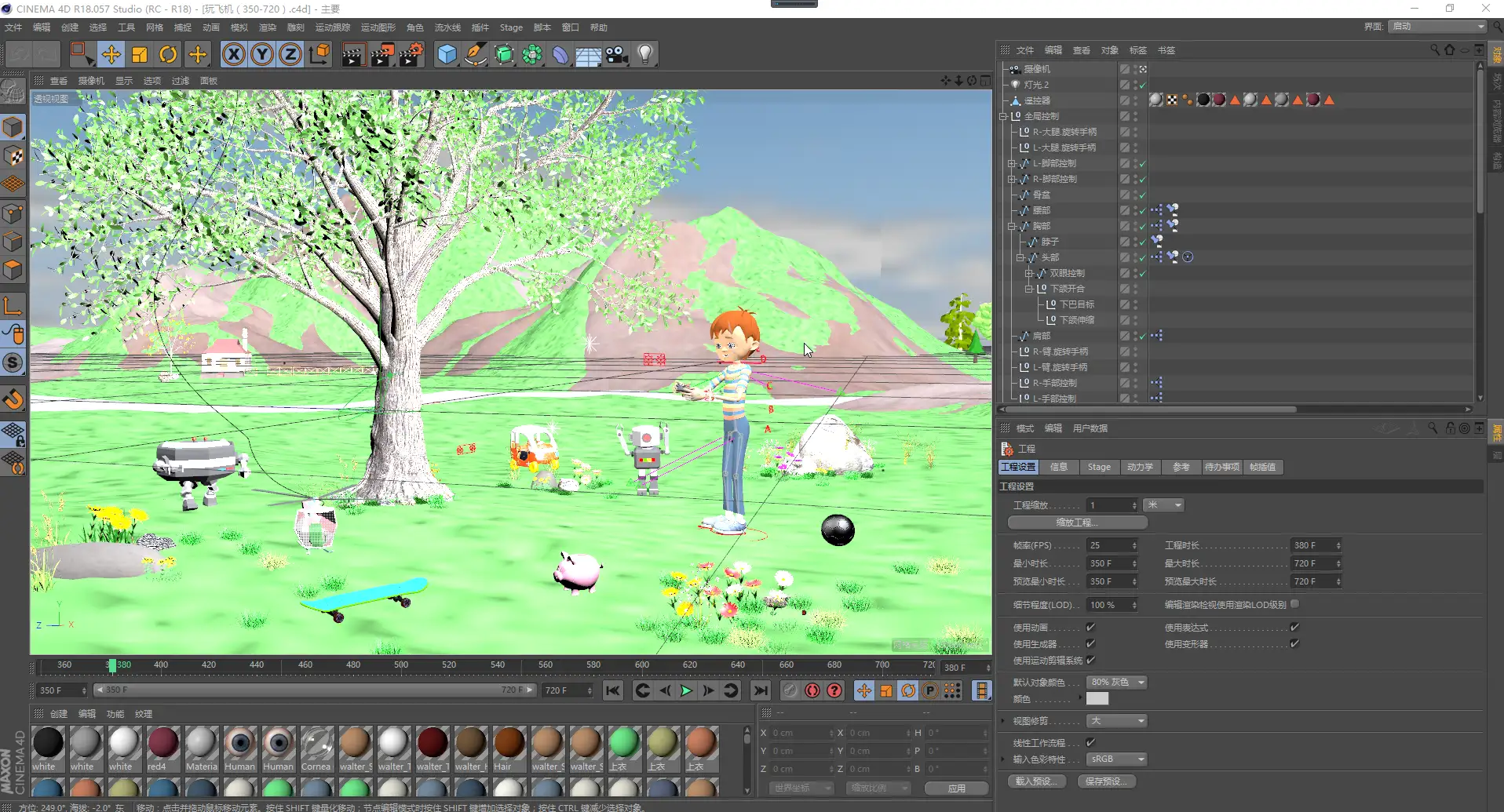
Task: Click the 缩放工程 button
Action: (1077, 523)
